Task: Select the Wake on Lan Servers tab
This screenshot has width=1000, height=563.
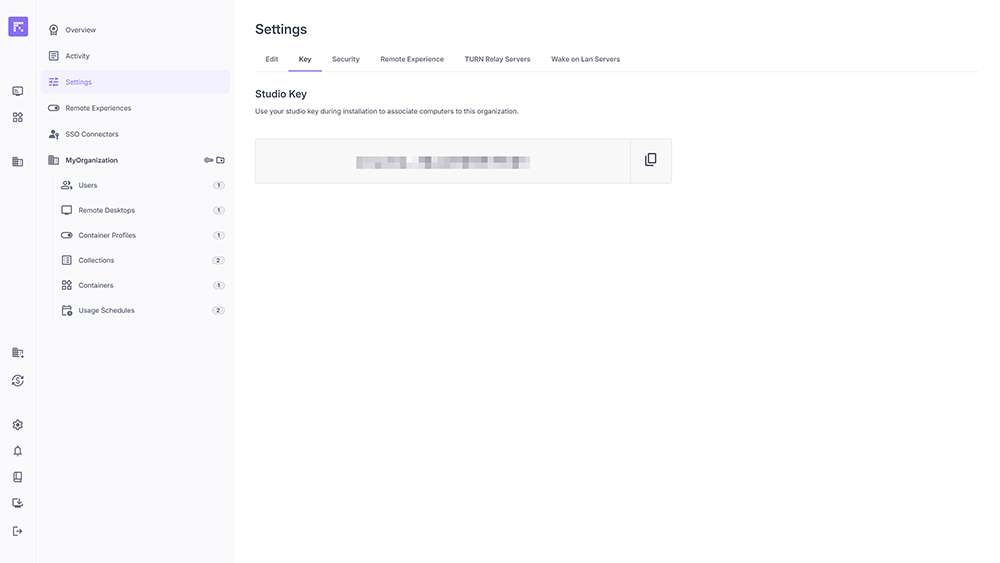Action: tap(585, 59)
